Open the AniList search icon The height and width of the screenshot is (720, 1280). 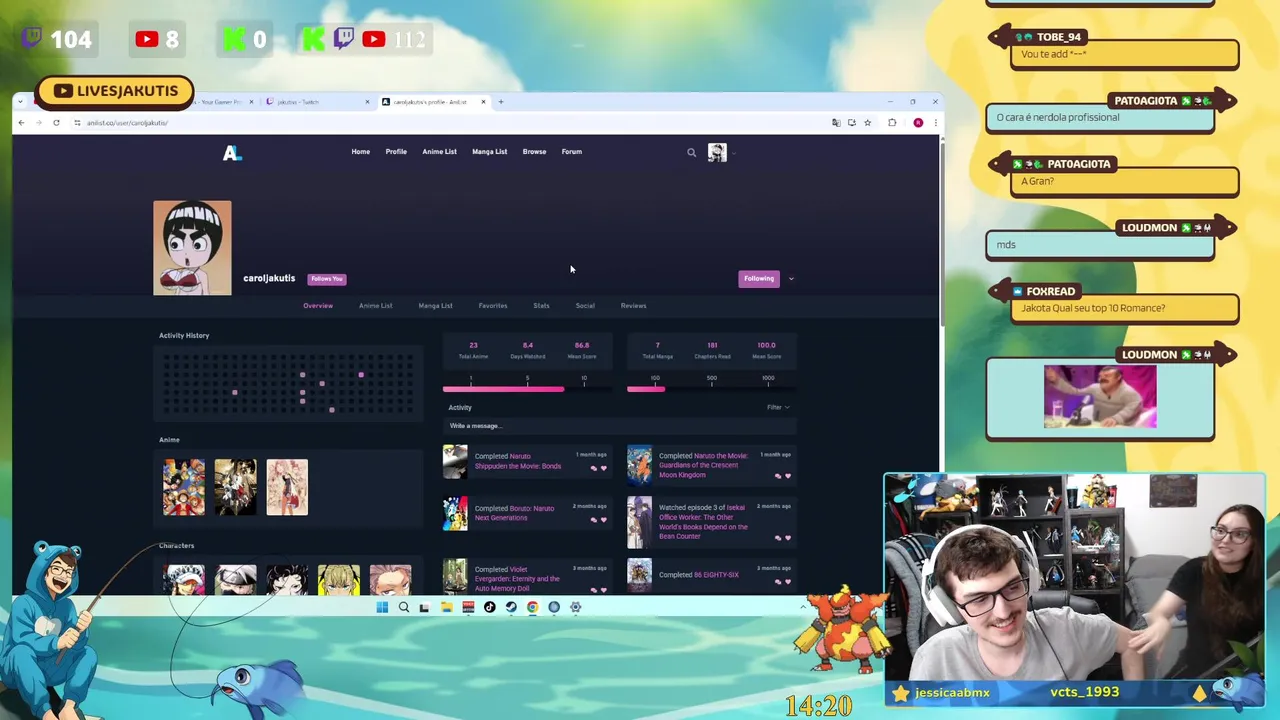pyautogui.click(x=691, y=153)
